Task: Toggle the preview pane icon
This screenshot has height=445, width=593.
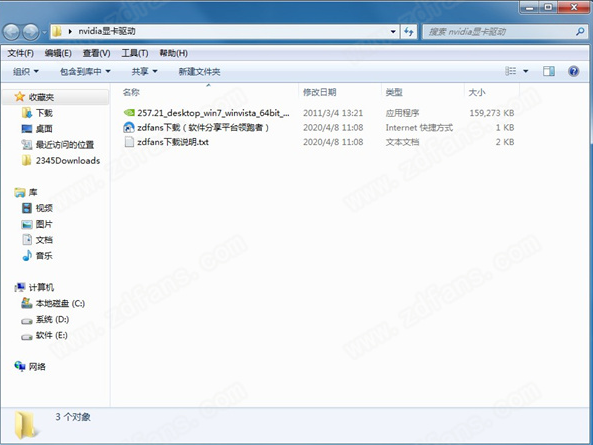Action: point(549,71)
